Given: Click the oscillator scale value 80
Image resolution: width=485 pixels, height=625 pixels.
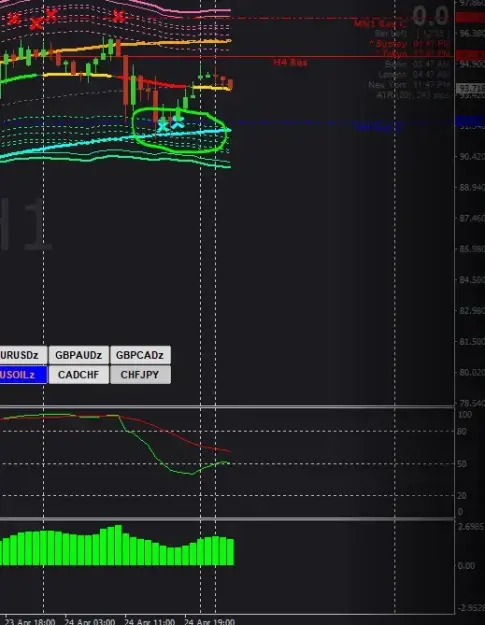Looking at the screenshot, I should 462,432.
